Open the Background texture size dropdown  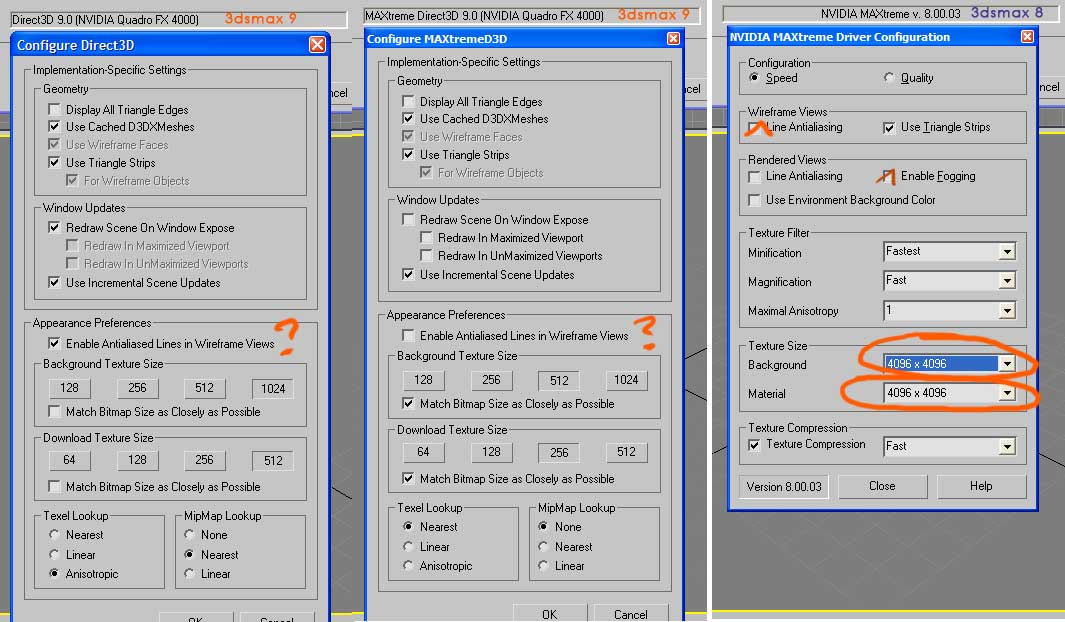click(1007, 364)
